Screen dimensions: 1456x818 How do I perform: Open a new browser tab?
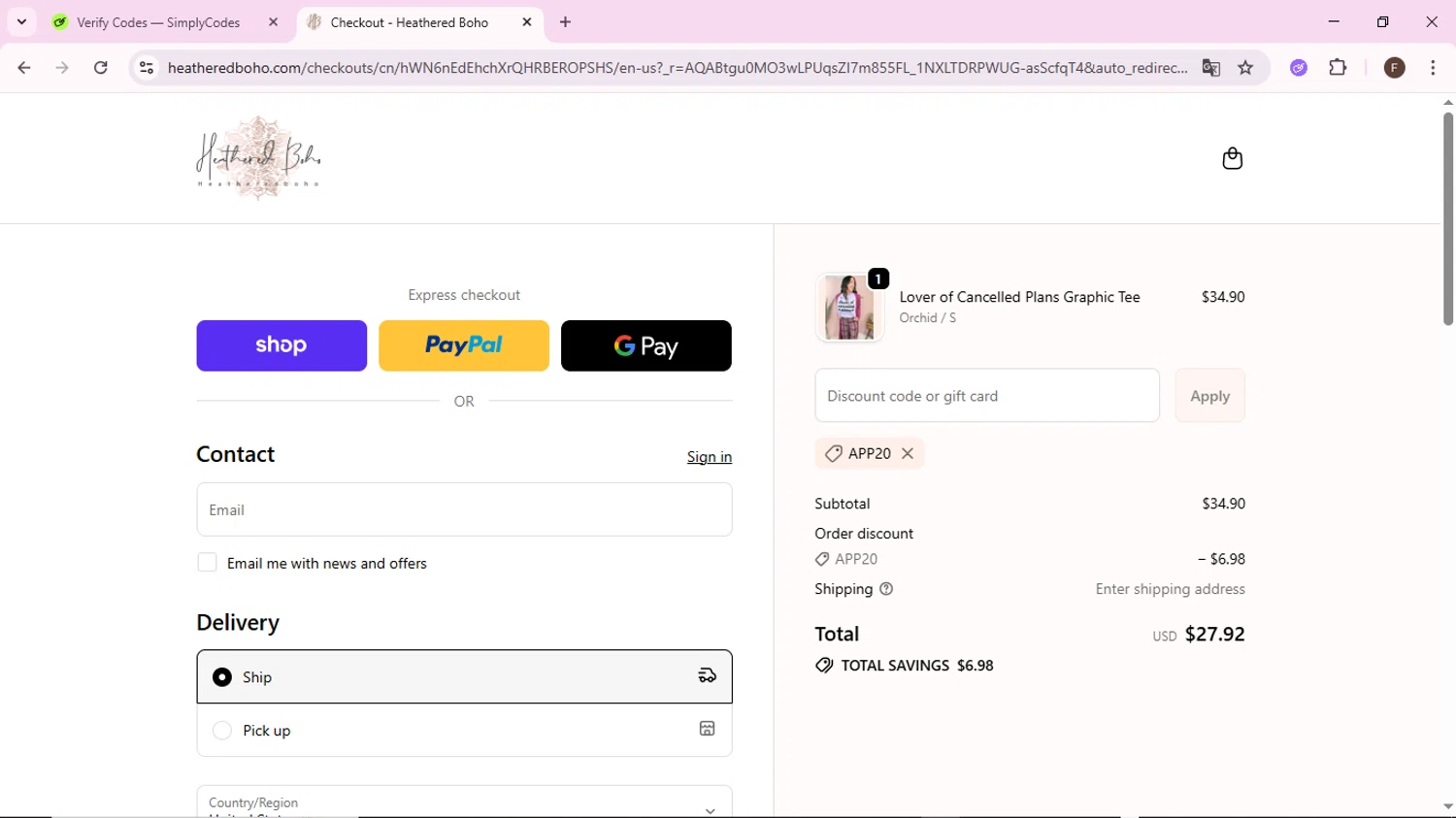pos(565,21)
